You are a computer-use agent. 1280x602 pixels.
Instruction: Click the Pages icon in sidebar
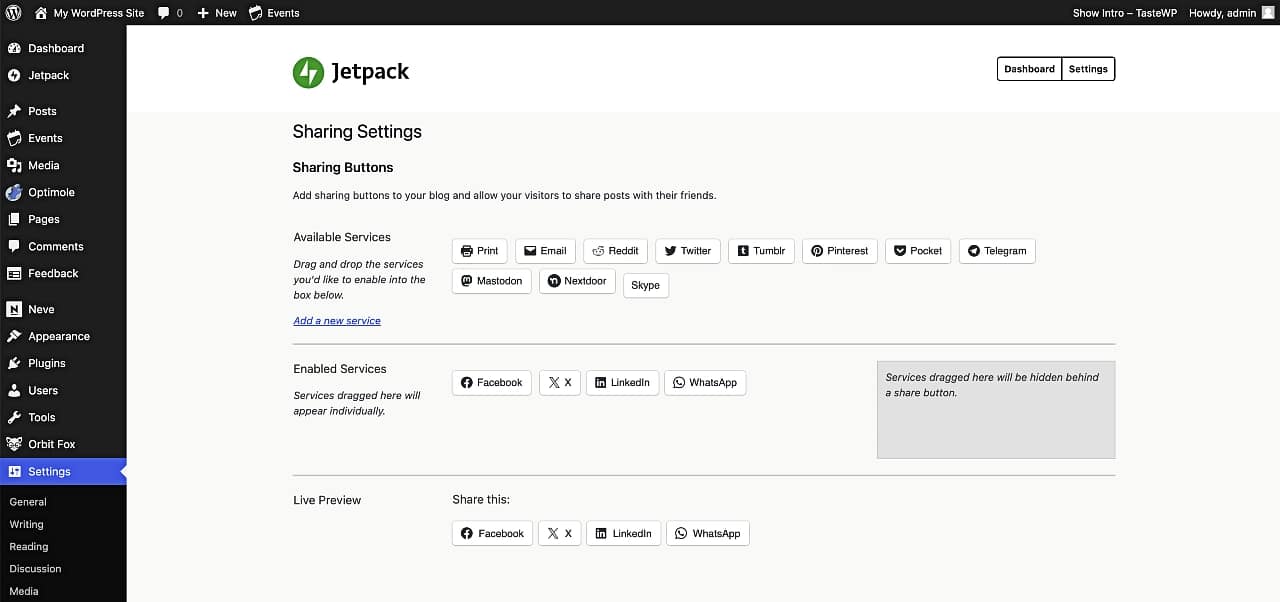click(14, 219)
